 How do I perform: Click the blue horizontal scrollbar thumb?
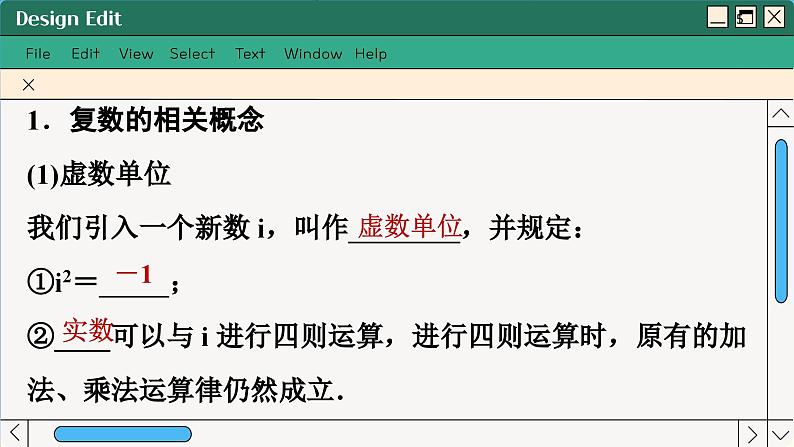pos(122,434)
